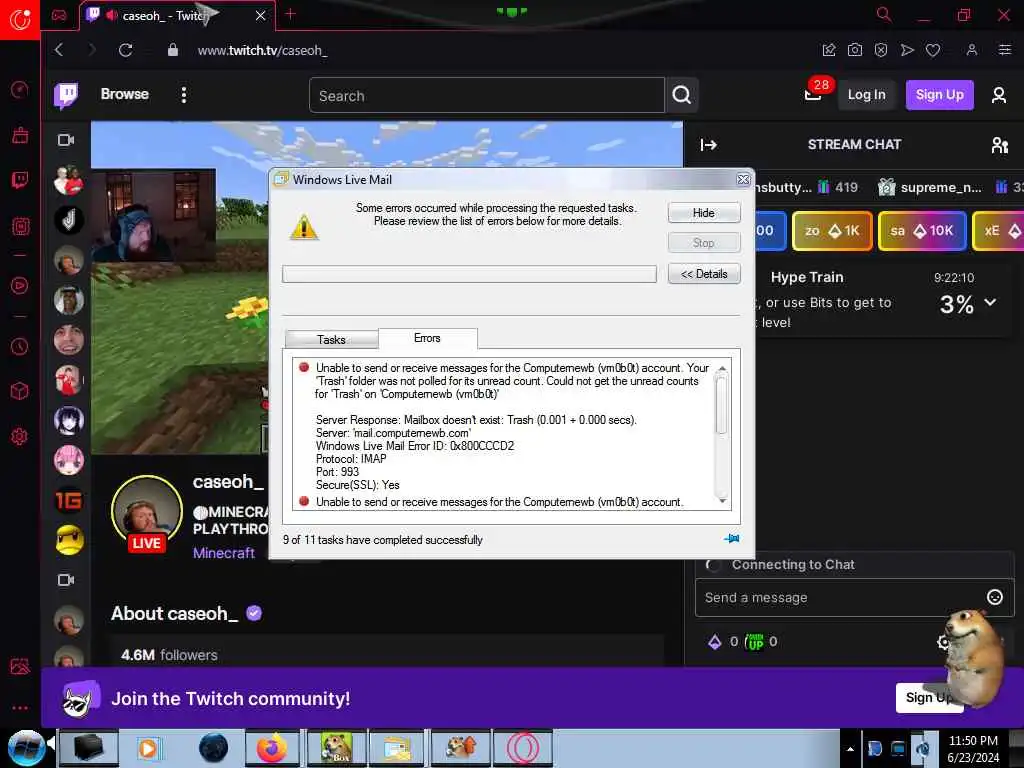This screenshot has height=768, width=1024.
Task: Click the purple Sign Up button in header
Action: click(x=939, y=95)
